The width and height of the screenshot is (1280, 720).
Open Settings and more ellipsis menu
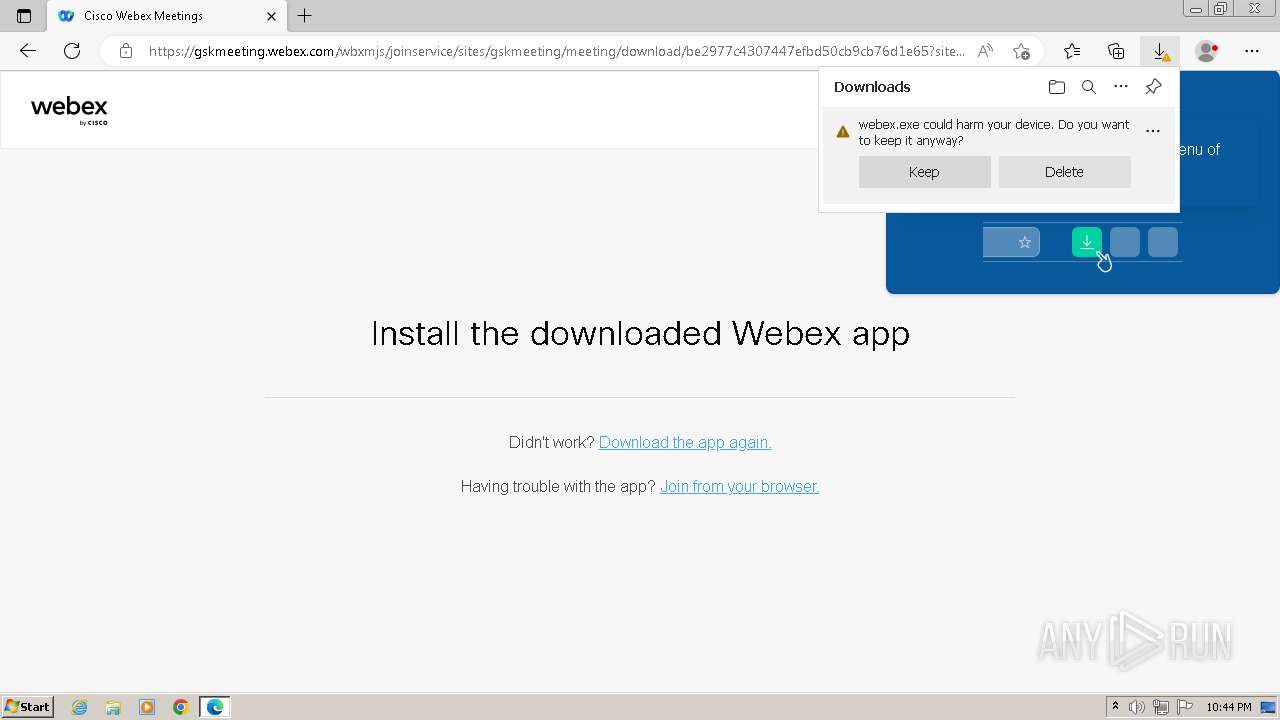(x=1252, y=51)
